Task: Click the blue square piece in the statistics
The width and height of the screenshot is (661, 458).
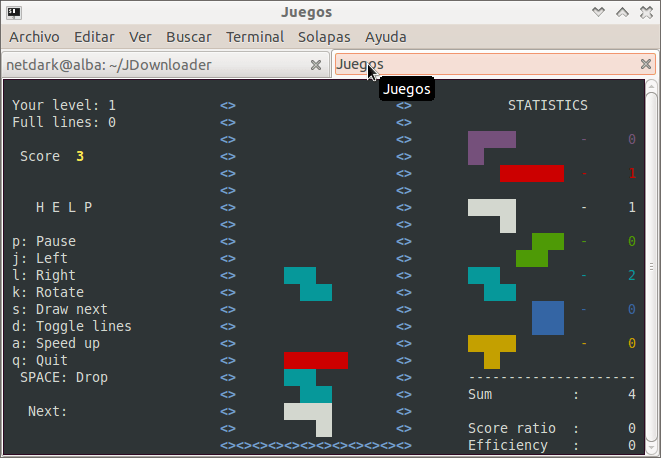Action: click(547, 317)
